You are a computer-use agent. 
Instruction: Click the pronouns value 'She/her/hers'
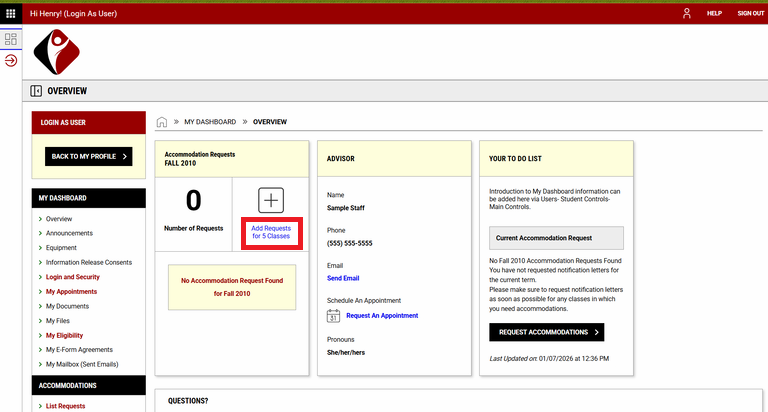click(346, 352)
